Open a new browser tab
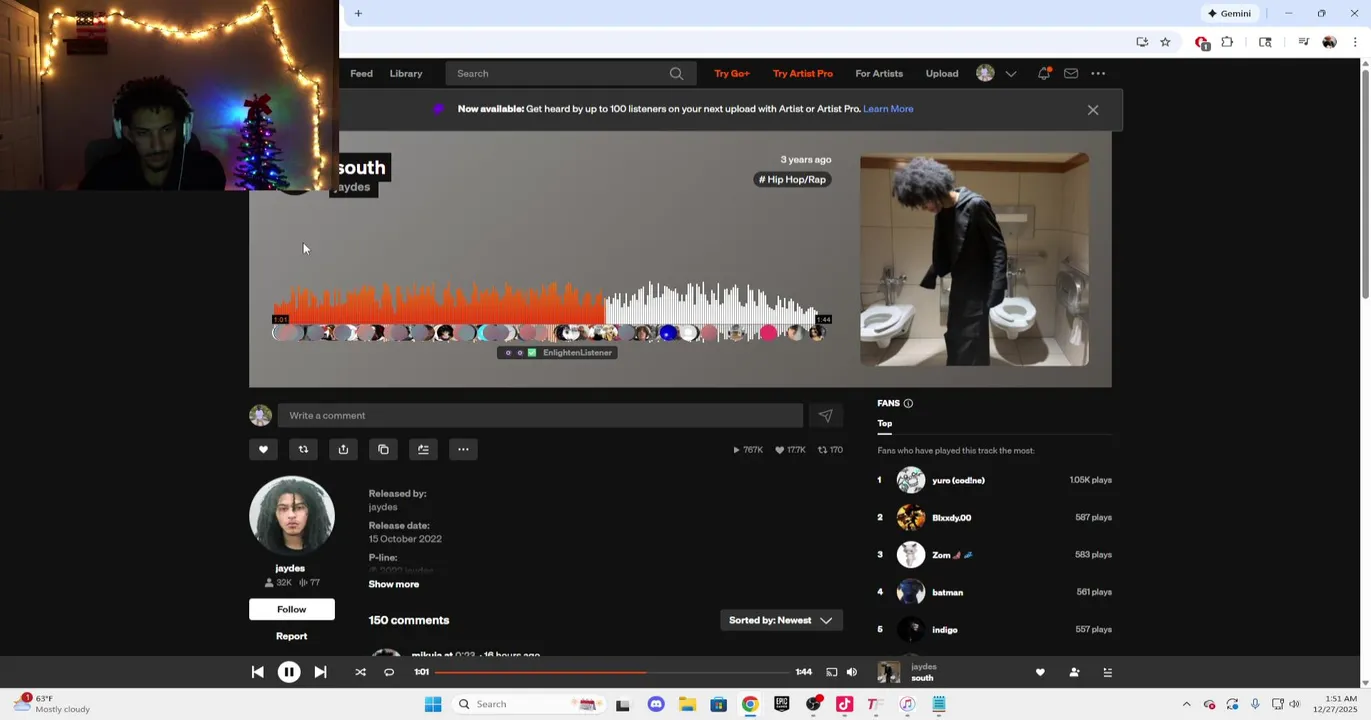1371x720 pixels. click(358, 13)
